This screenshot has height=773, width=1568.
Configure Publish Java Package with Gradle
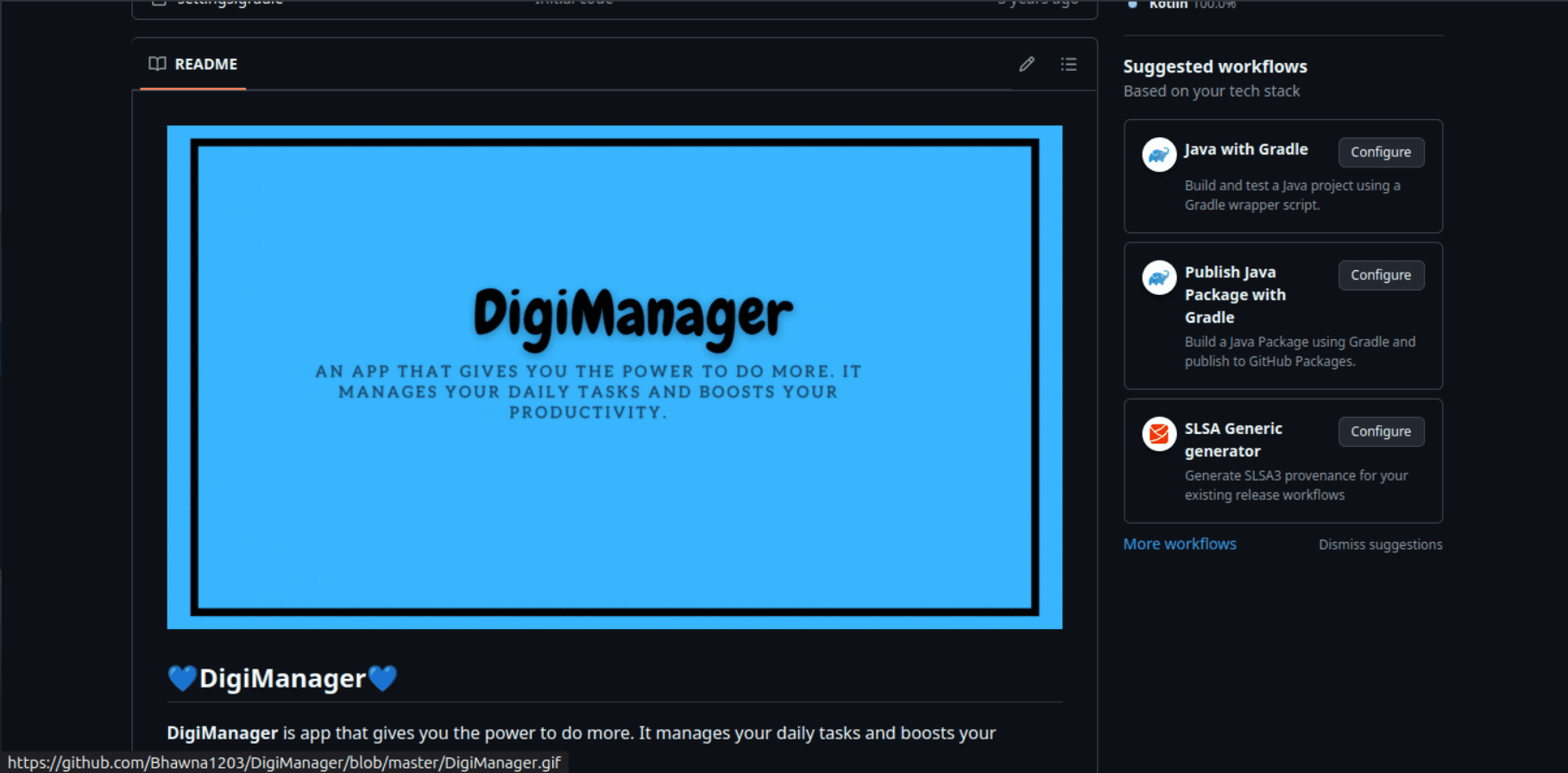pyautogui.click(x=1381, y=275)
